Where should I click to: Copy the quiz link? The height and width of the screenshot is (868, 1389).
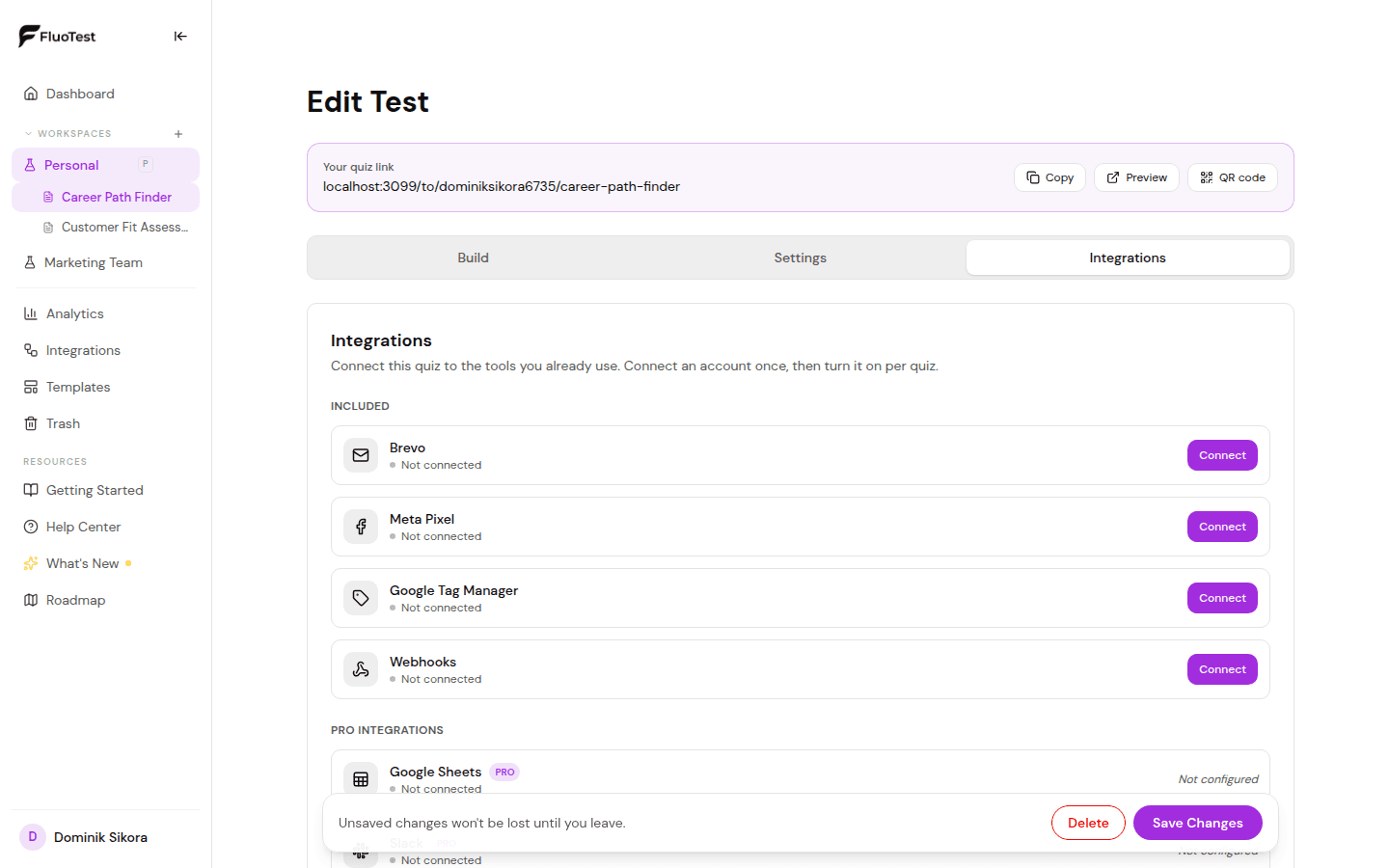tap(1049, 177)
